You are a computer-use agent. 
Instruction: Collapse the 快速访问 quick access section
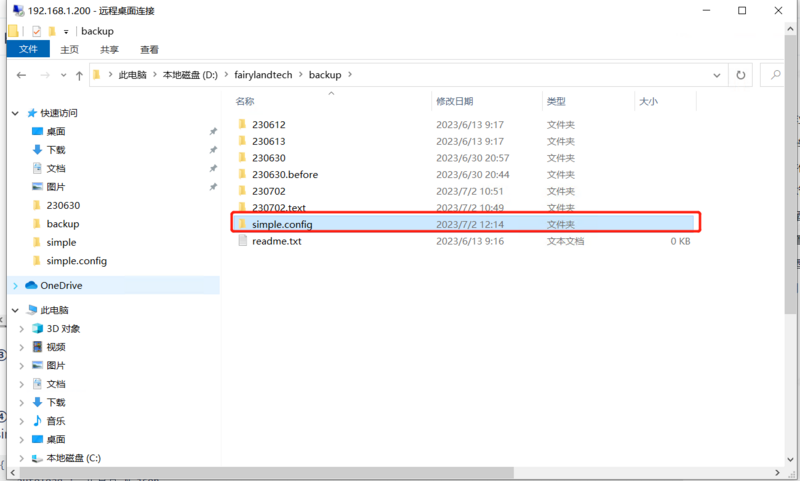15,113
